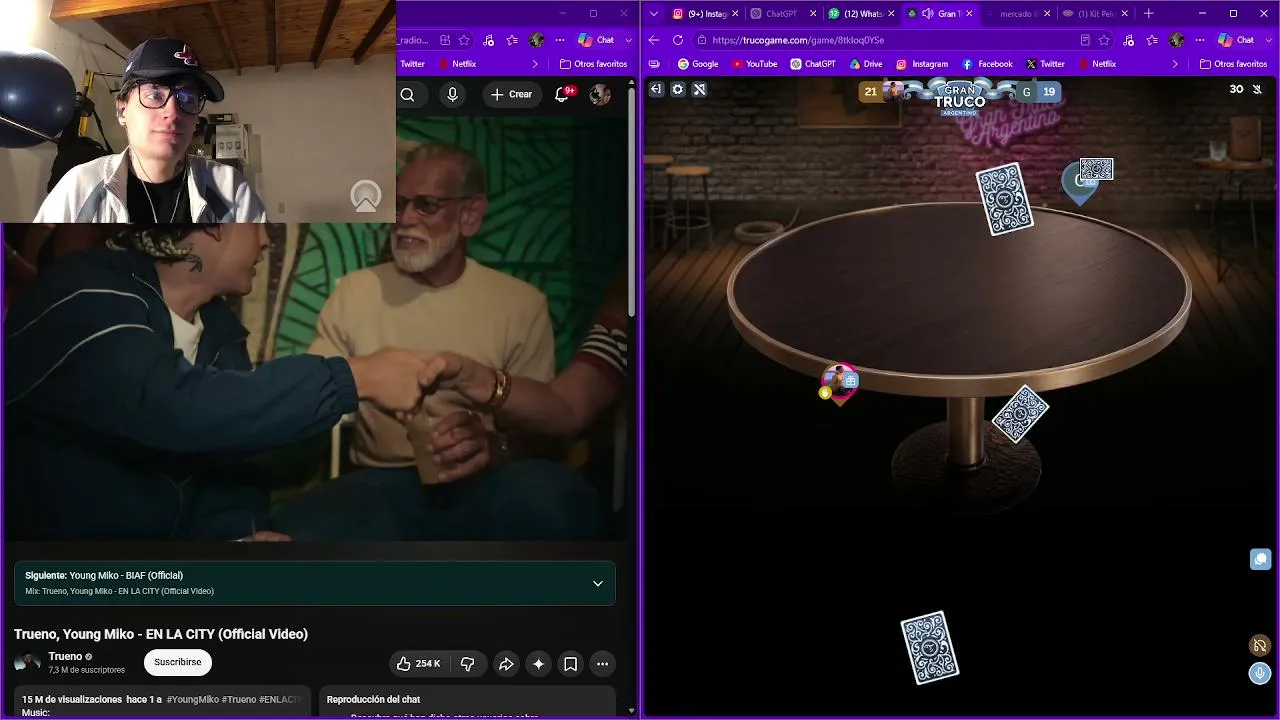Click the face-down card at the bottom
The width and height of the screenshot is (1280, 720).
(930, 648)
